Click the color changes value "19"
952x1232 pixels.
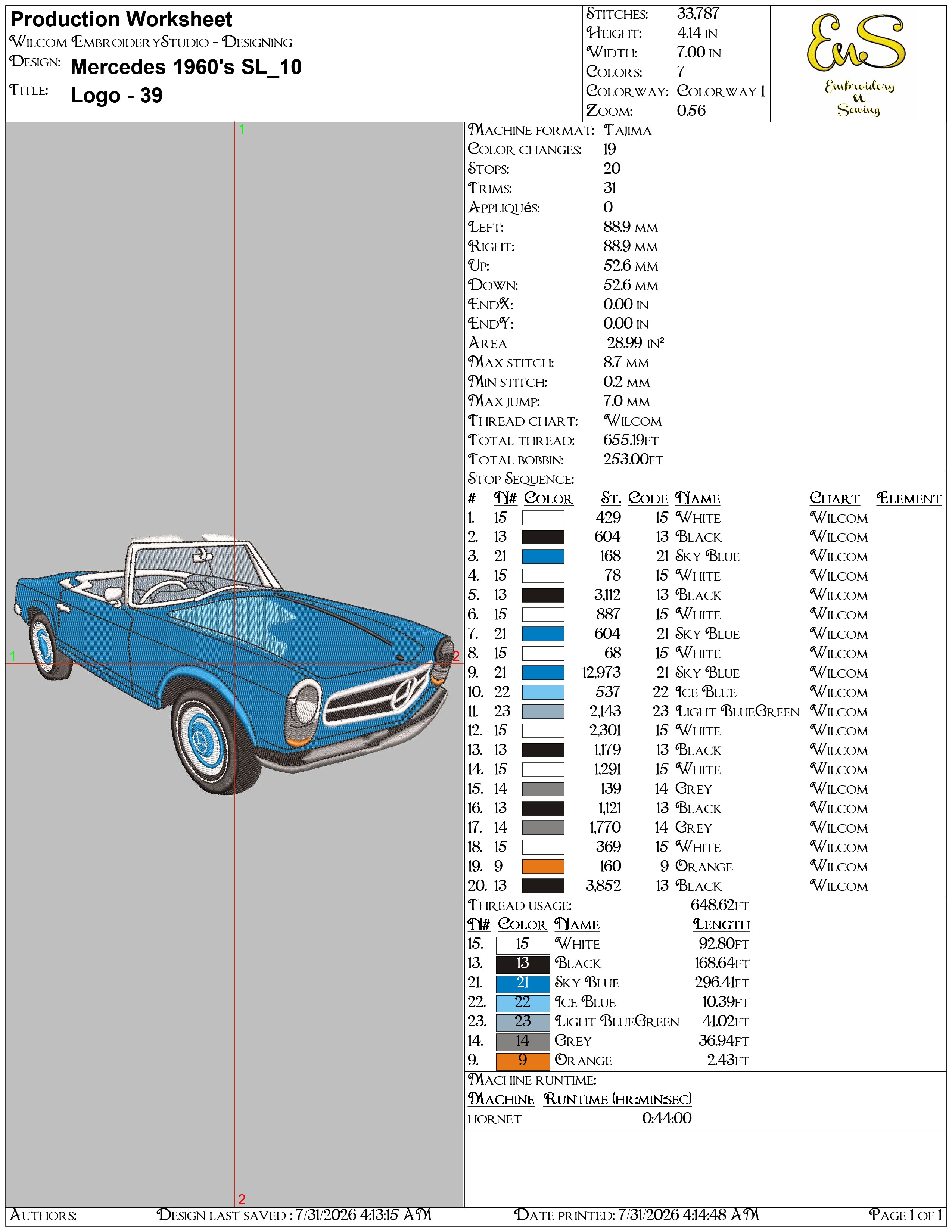(610, 149)
